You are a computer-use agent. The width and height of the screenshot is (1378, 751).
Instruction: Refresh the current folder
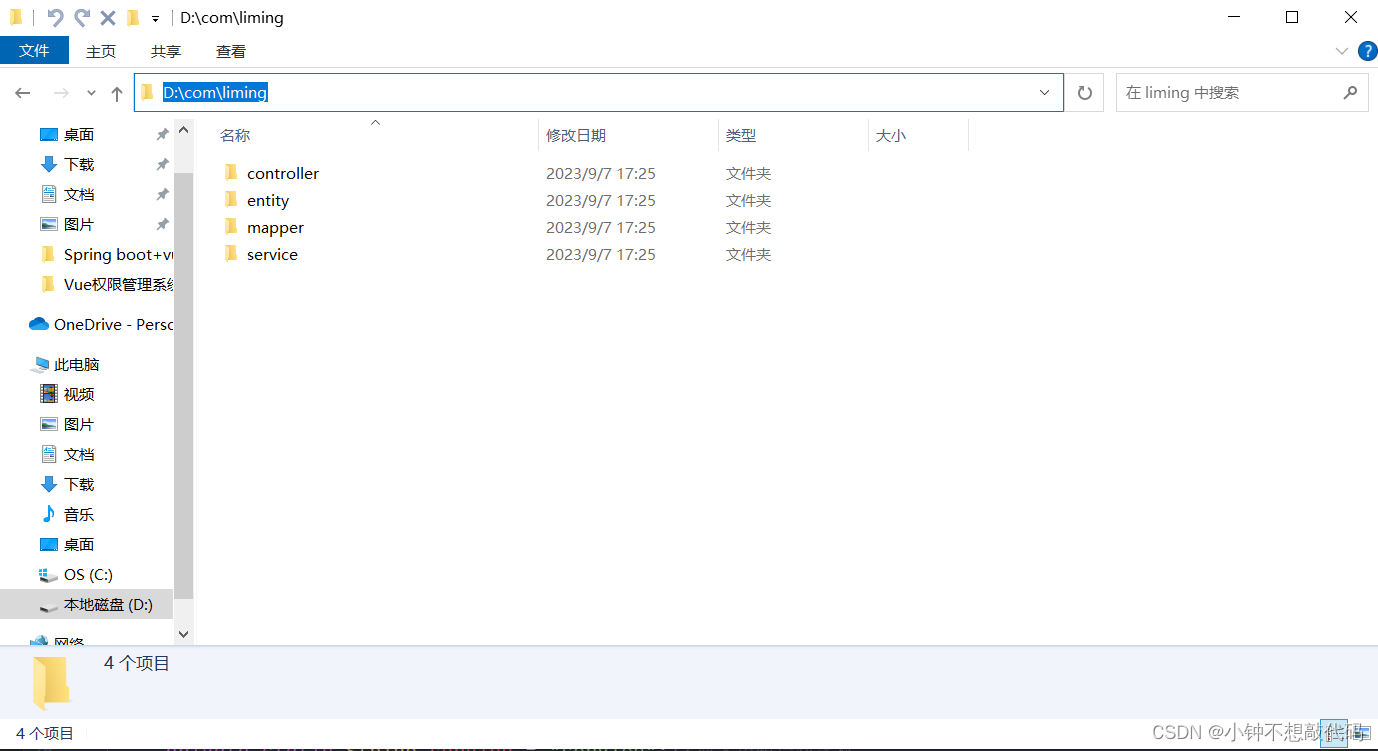[x=1085, y=93]
